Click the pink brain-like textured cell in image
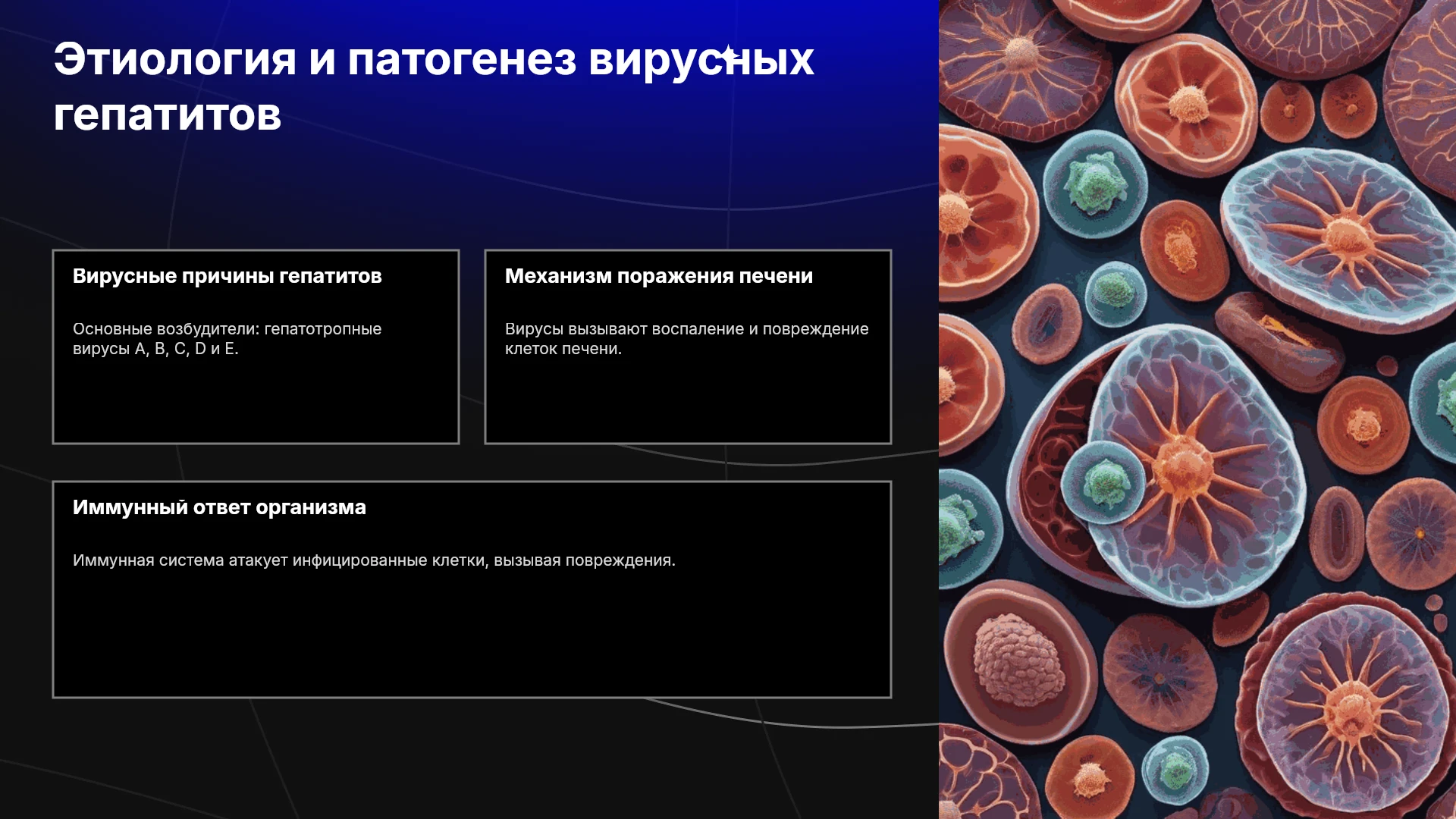 pyautogui.click(x=1018, y=658)
